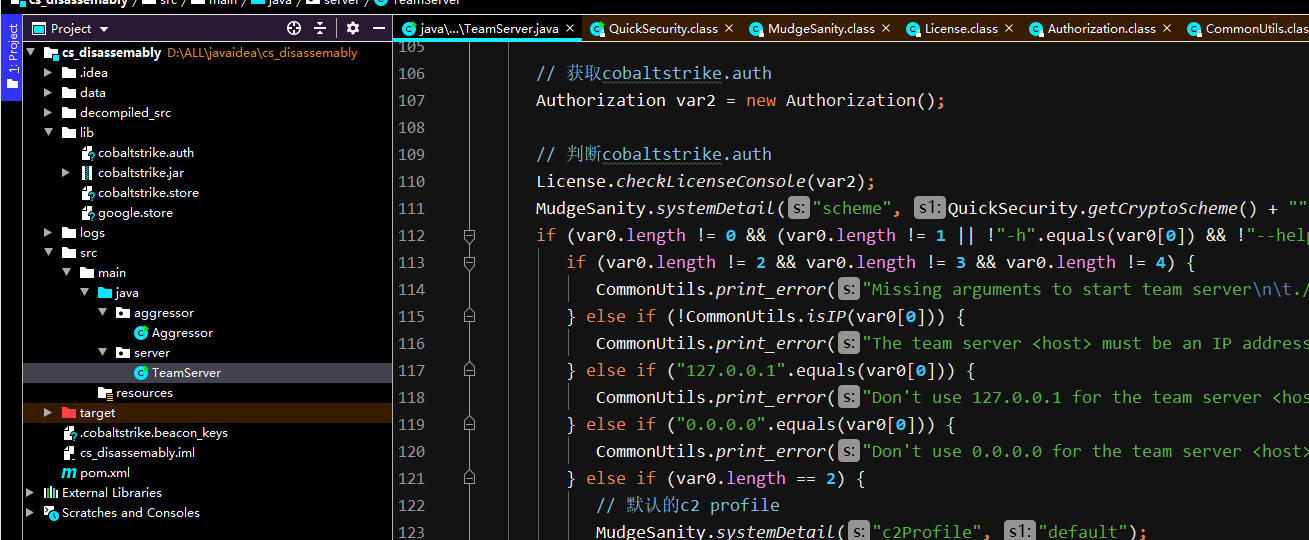Close the MudgeSanity.class tab
The image size is (1309, 540).
[885, 29]
